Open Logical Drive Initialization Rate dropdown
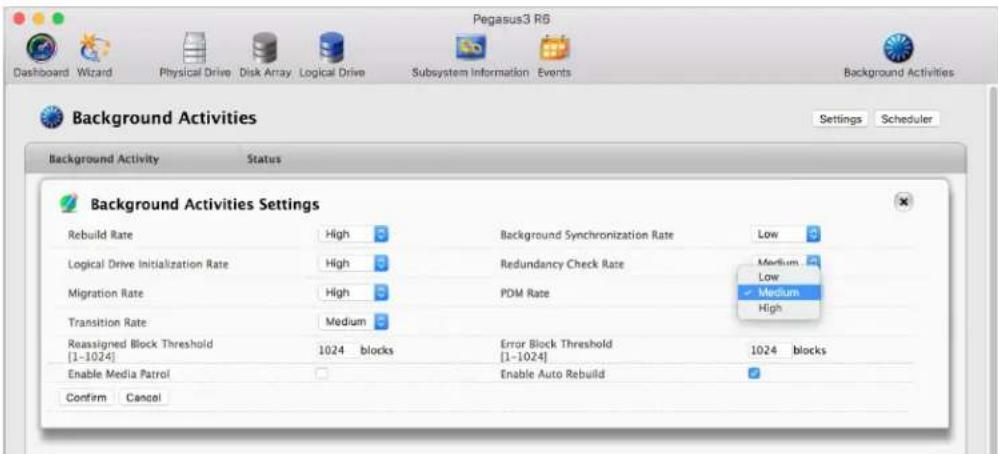This screenshot has height=454, width=998. [354, 263]
